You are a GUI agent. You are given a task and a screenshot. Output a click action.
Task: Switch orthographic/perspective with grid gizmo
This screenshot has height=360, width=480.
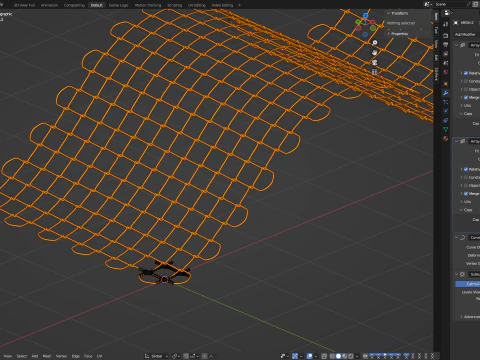375,72
